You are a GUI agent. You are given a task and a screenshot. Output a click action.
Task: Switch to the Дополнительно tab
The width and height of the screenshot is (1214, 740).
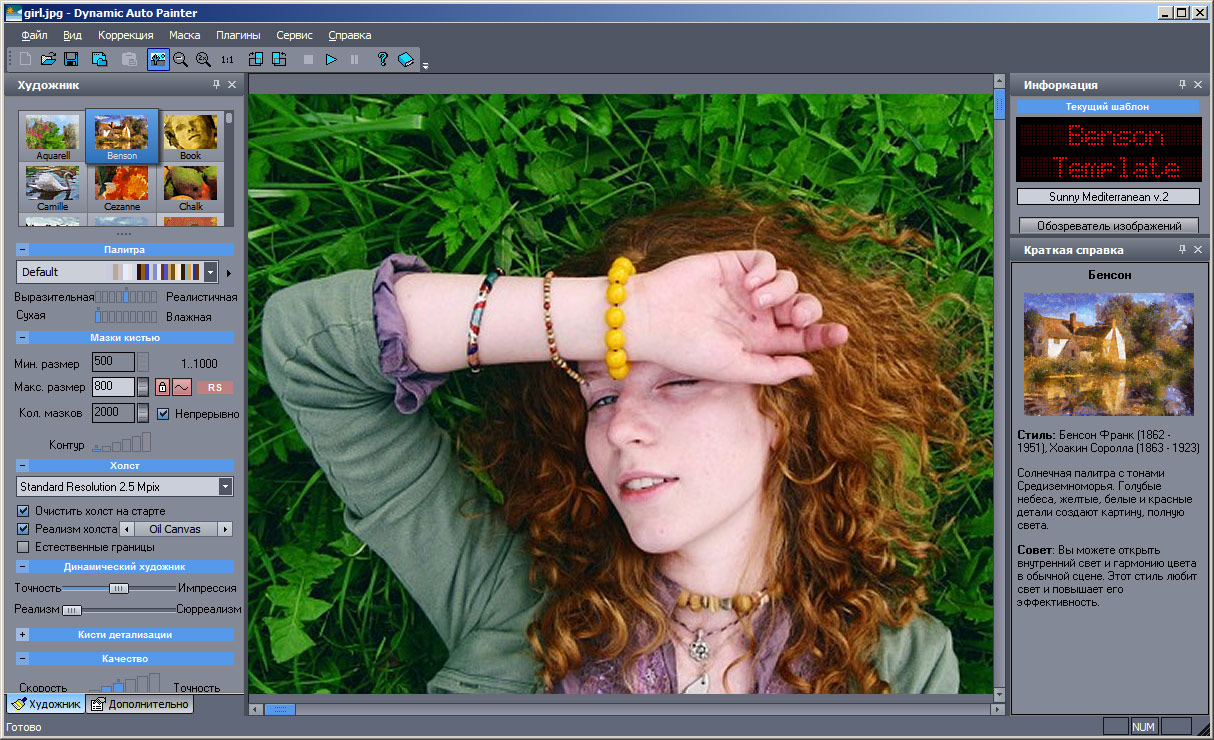point(139,704)
